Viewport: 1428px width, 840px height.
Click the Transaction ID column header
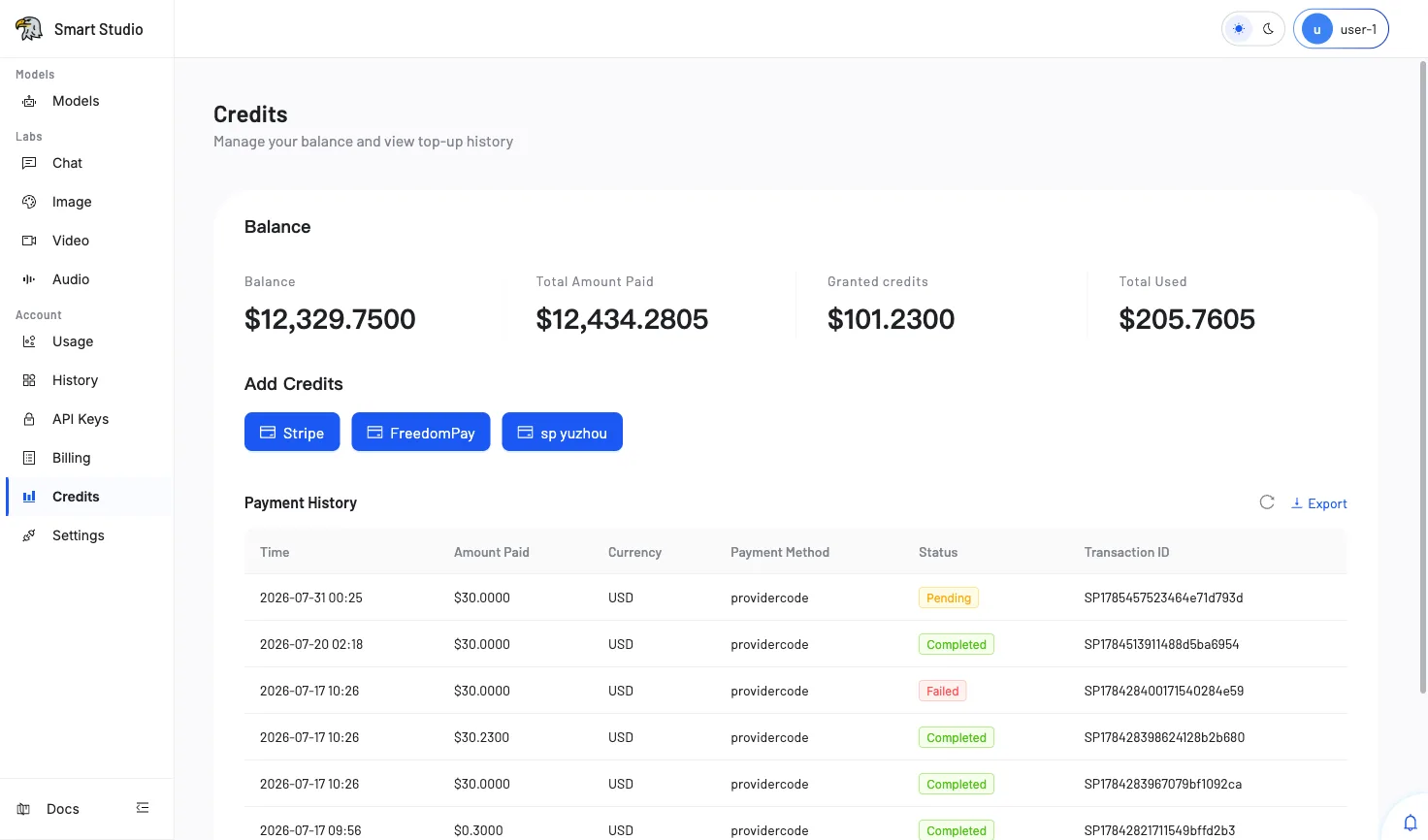pos(1126,552)
